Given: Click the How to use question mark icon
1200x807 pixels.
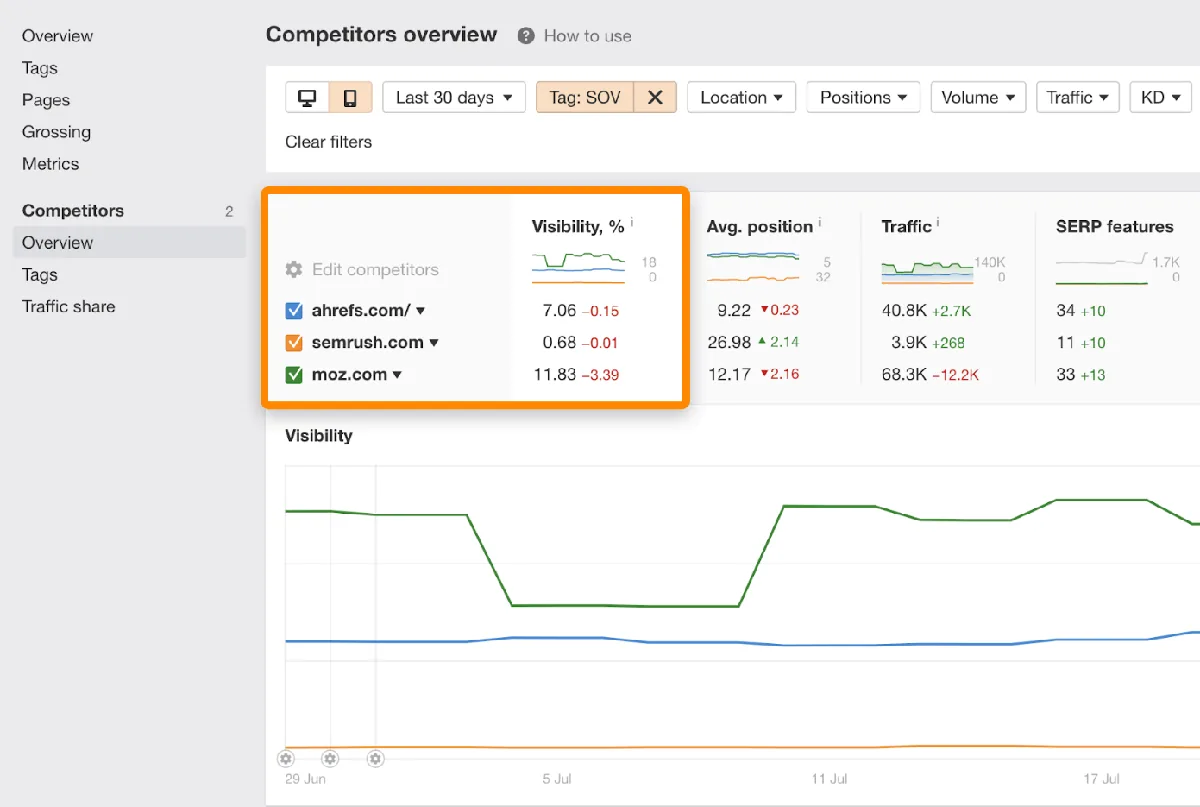Looking at the screenshot, I should point(526,36).
